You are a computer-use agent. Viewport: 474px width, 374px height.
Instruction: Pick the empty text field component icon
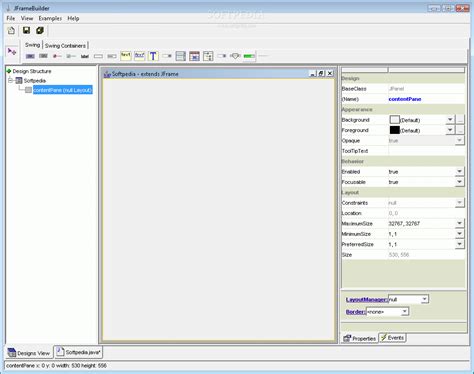pyautogui.click(x=98, y=56)
